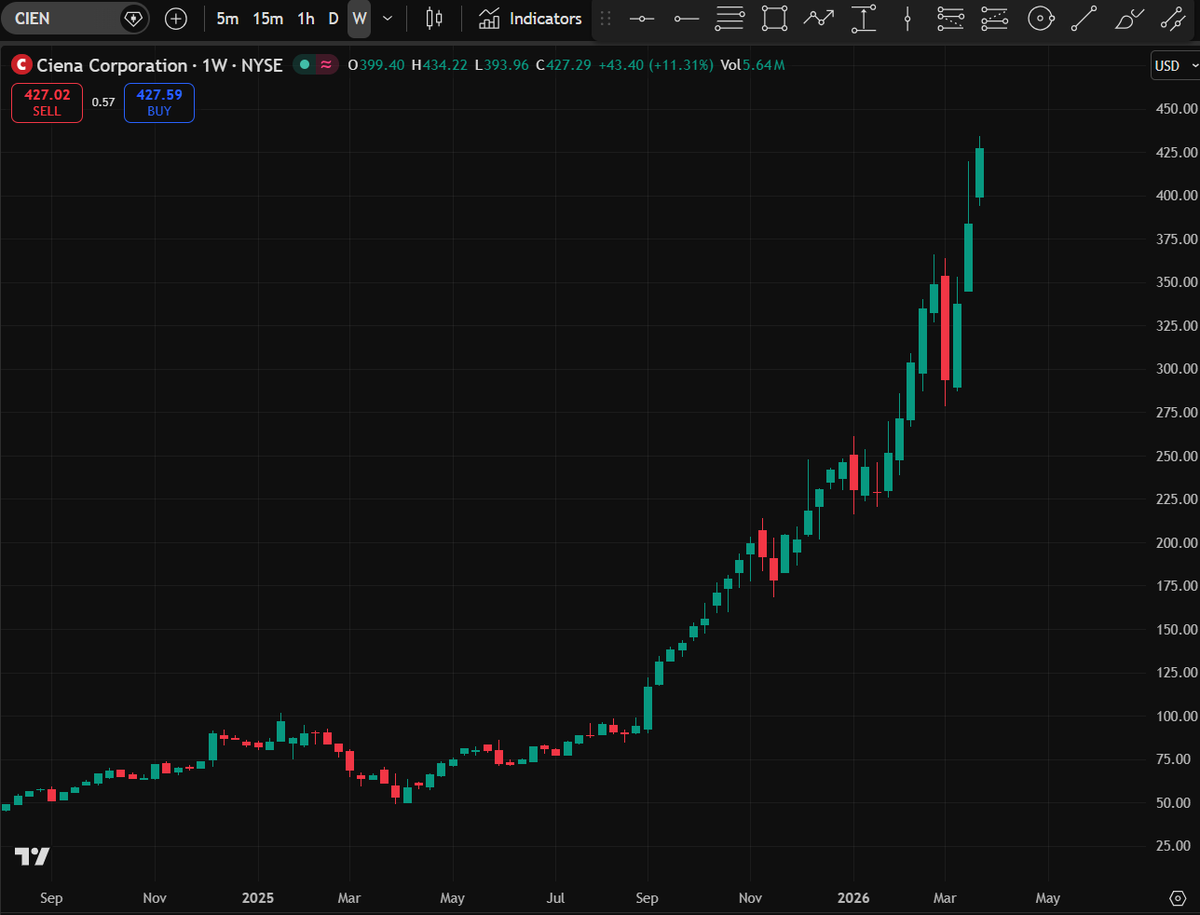The height and width of the screenshot is (915, 1200).
Task: Click the Vol 5.64M readout
Action: (752, 65)
